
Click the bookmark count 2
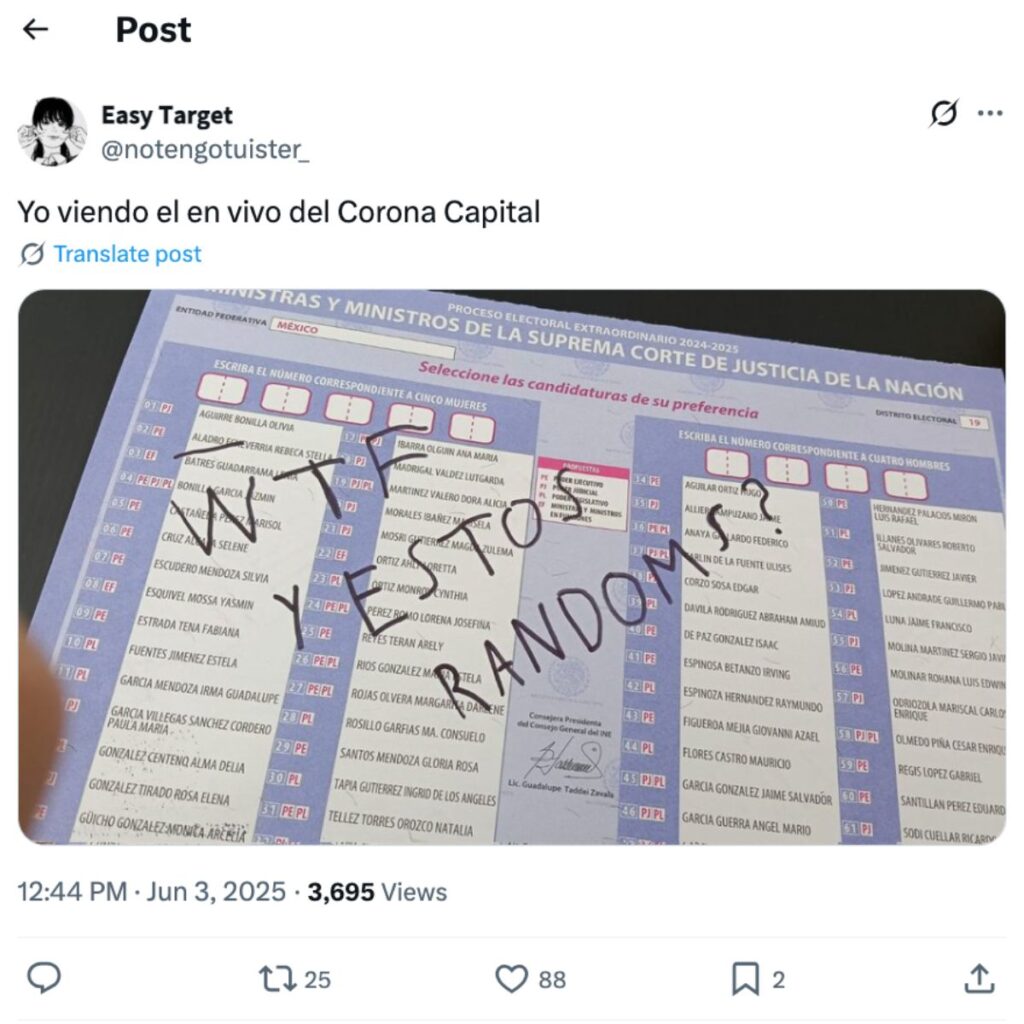tap(778, 980)
